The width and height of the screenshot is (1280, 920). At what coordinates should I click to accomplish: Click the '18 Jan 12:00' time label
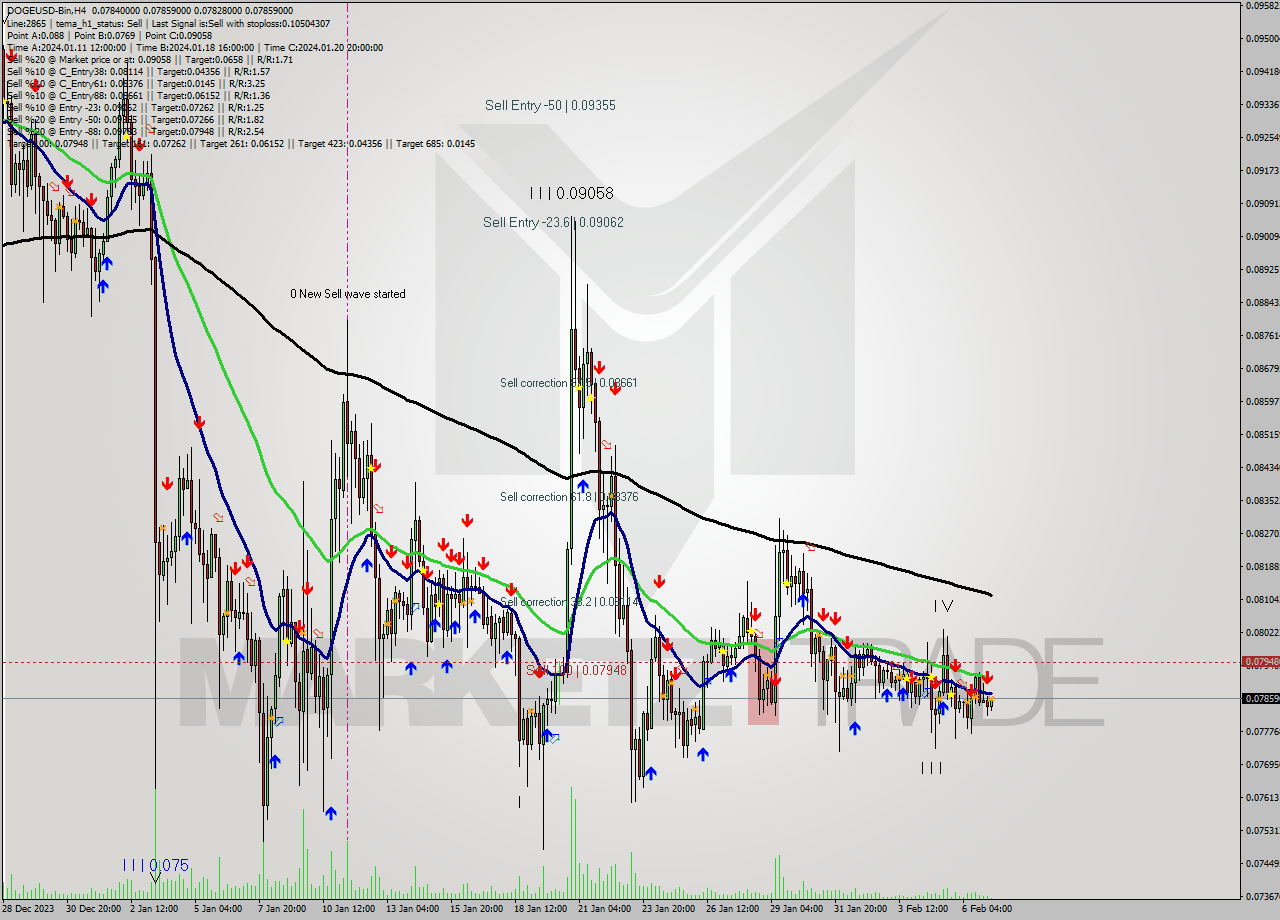coord(540,908)
